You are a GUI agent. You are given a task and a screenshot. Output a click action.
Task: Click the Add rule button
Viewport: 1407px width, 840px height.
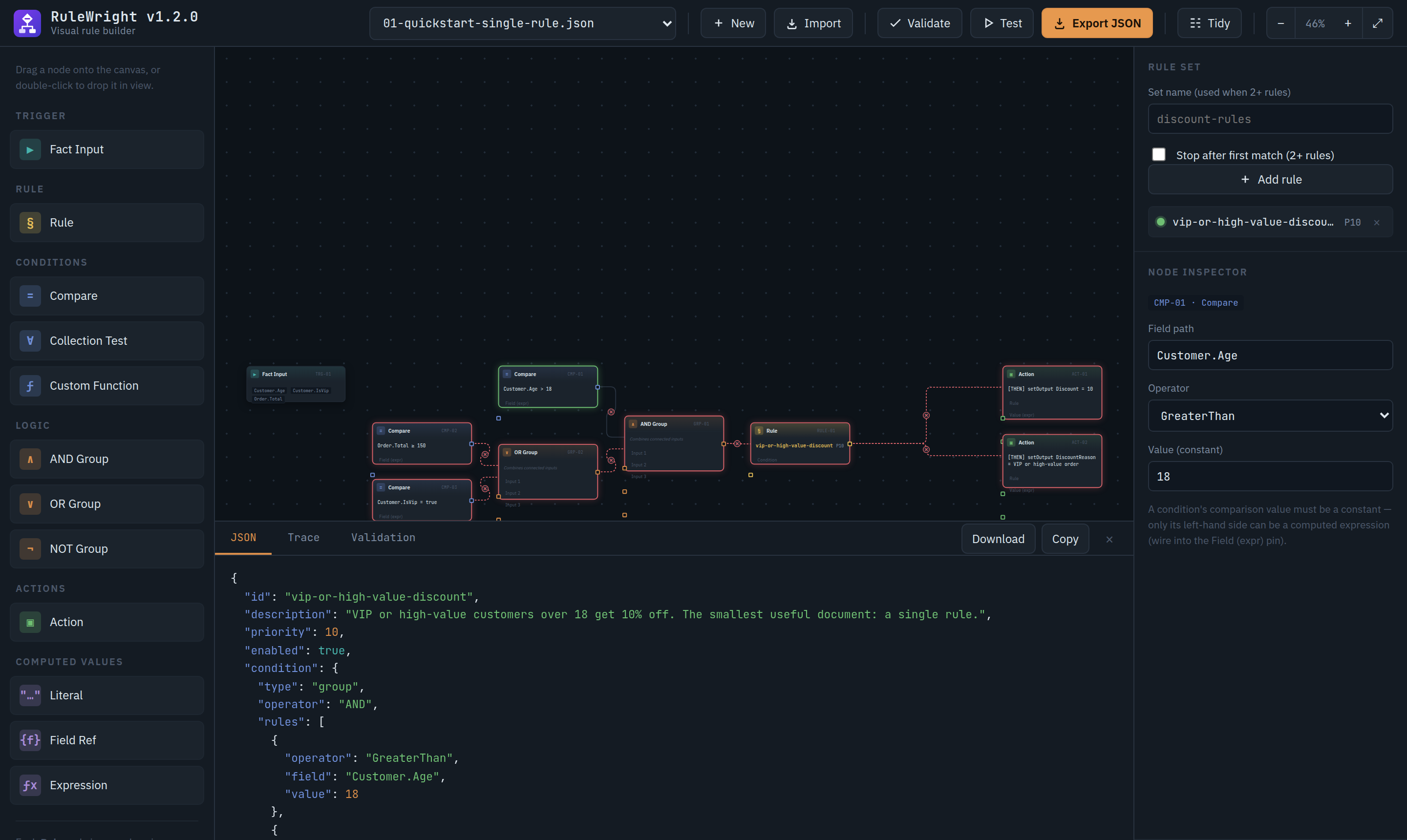(1270, 179)
